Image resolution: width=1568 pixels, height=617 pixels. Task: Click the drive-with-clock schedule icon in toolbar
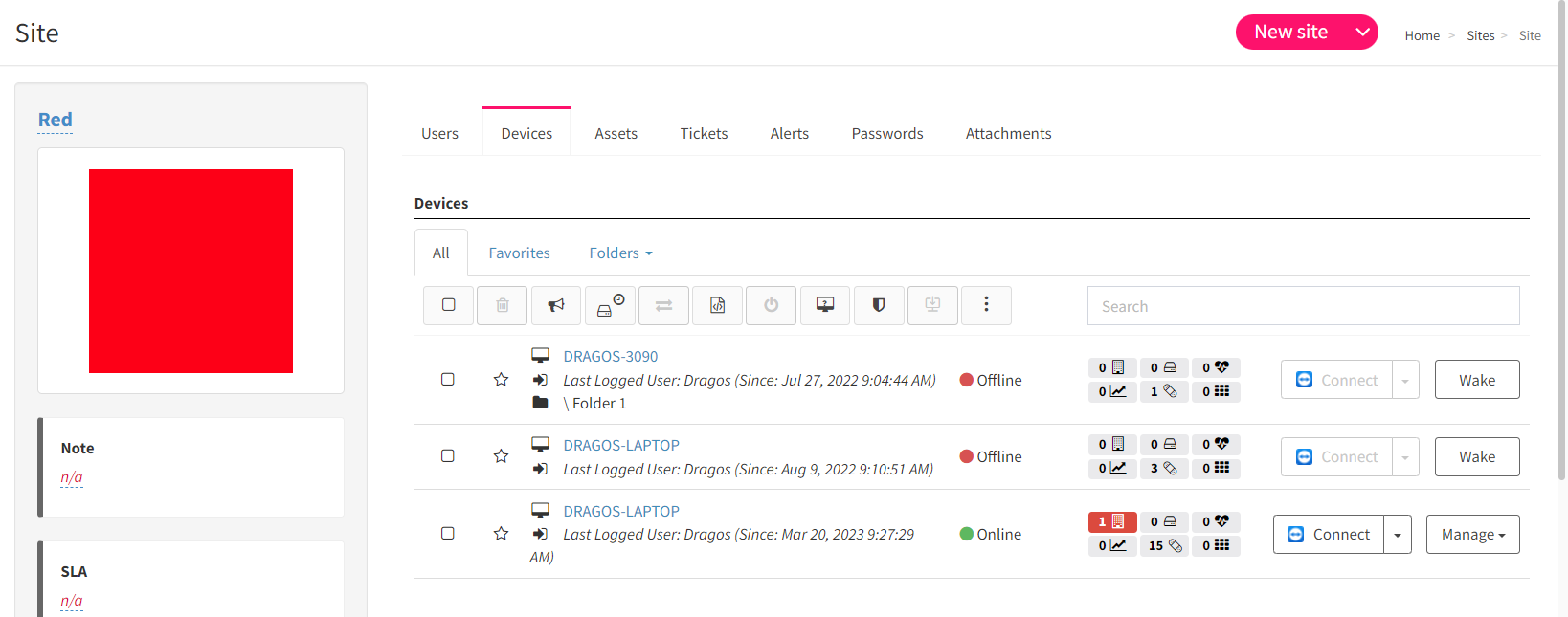click(610, 305)
